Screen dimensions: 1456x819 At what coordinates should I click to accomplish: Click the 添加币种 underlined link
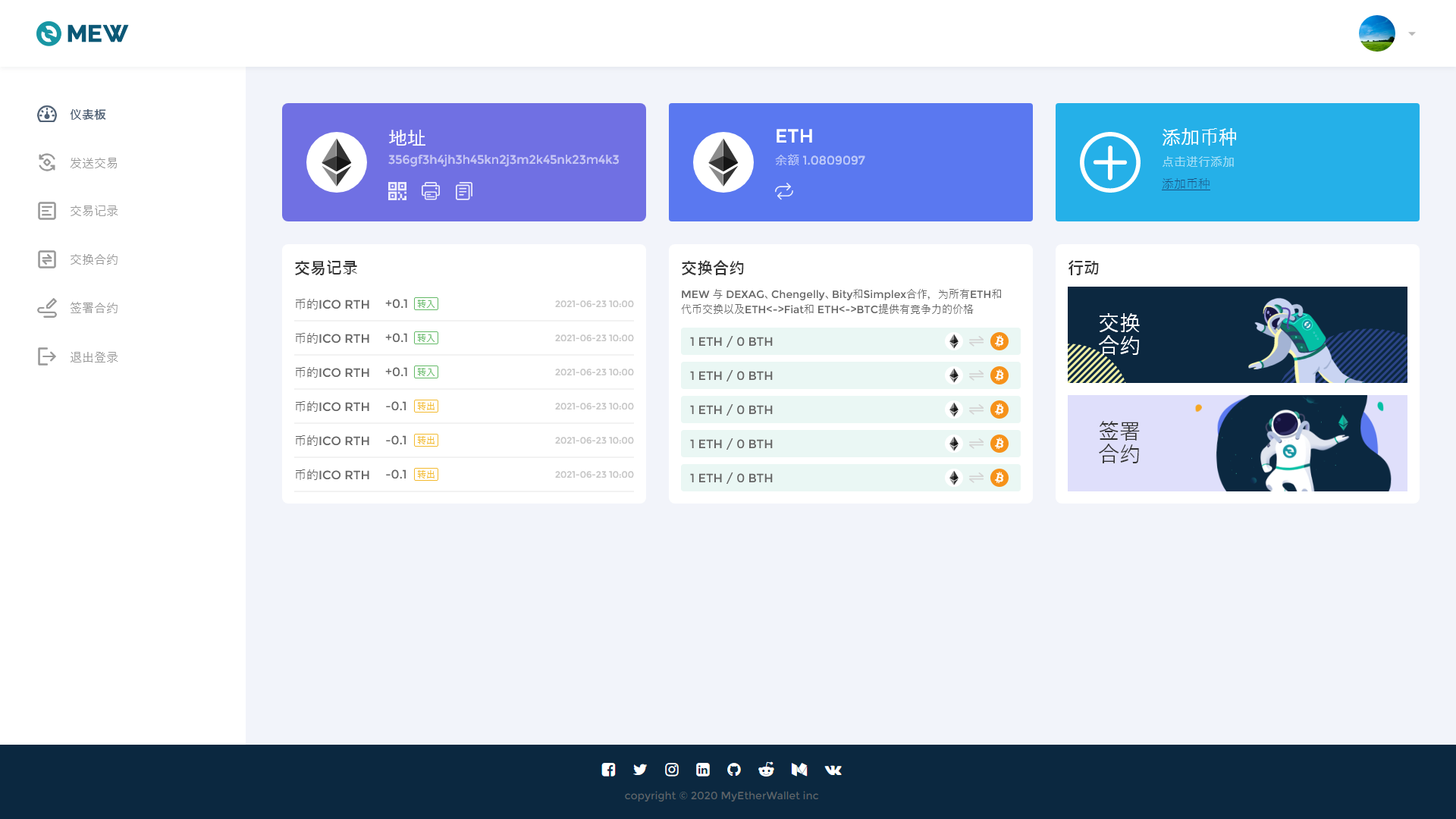(x=1186, y=184)
